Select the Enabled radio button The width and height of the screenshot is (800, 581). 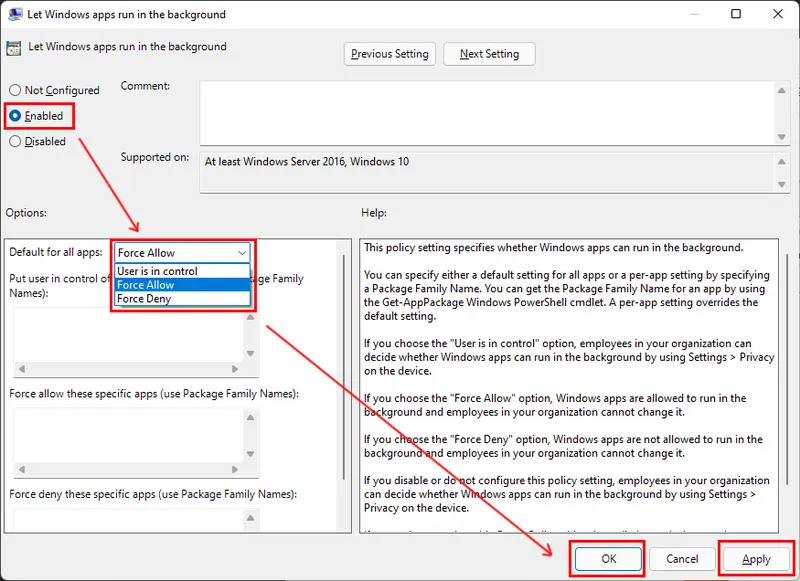(x=15, y=116)
